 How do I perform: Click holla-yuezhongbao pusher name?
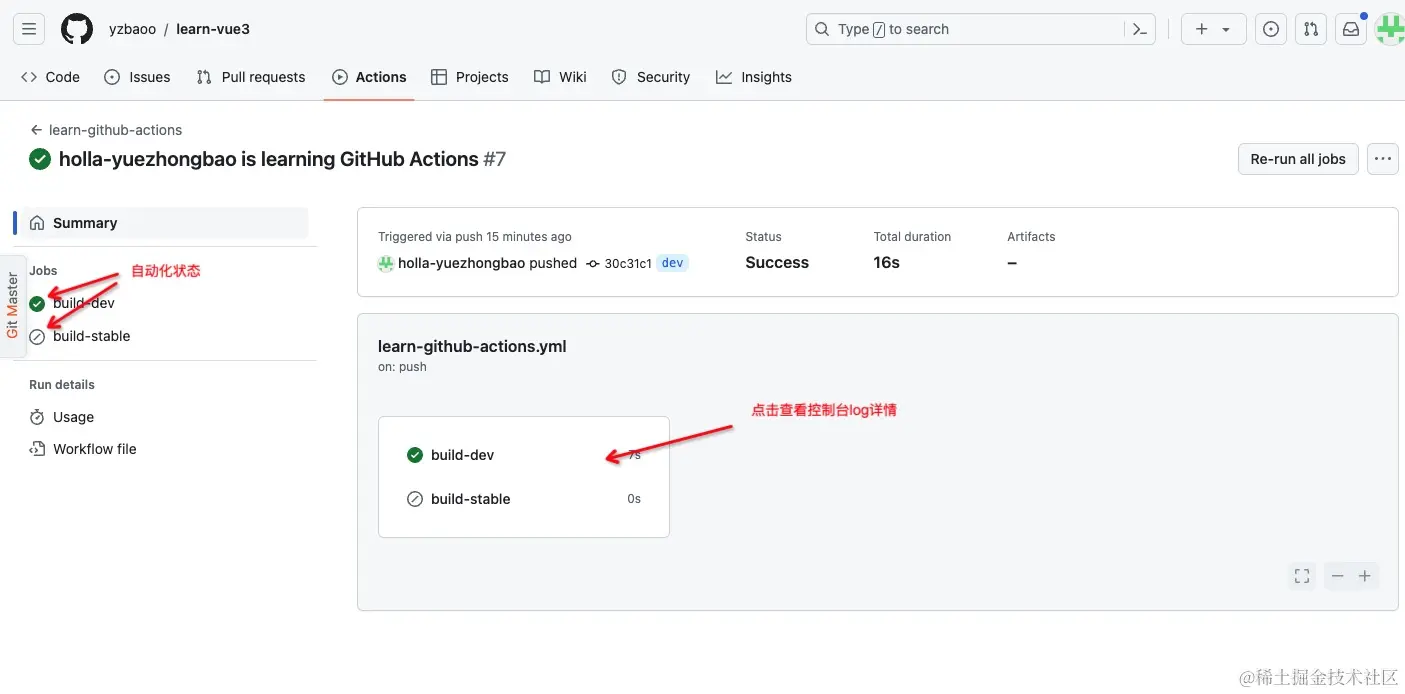[x=461, y=263]
